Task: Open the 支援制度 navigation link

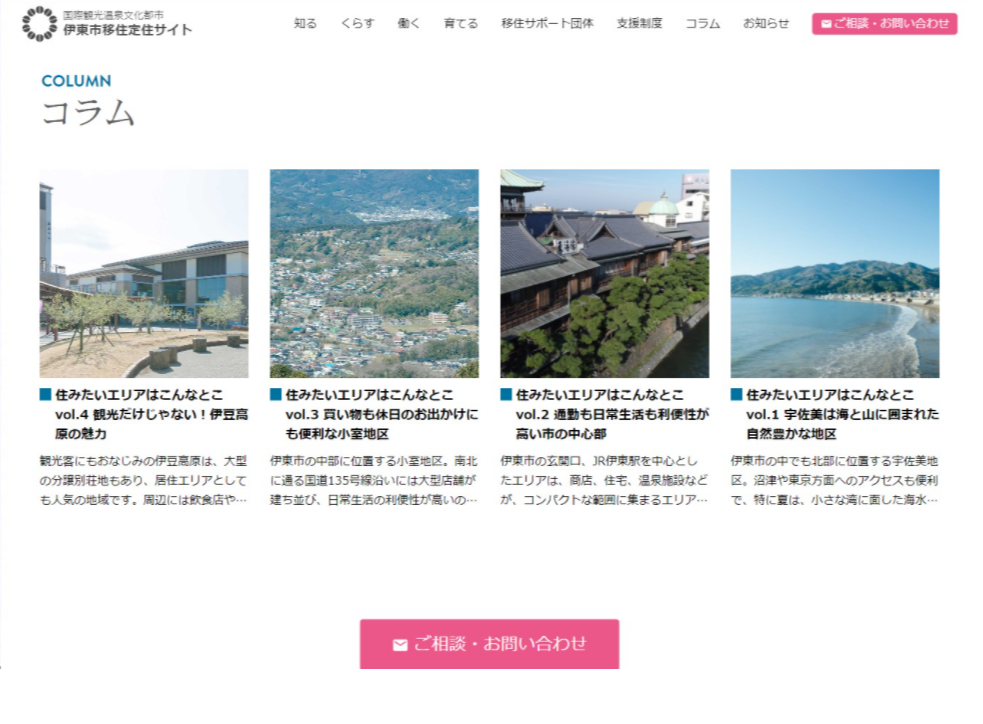Action: tap(639, 24)
